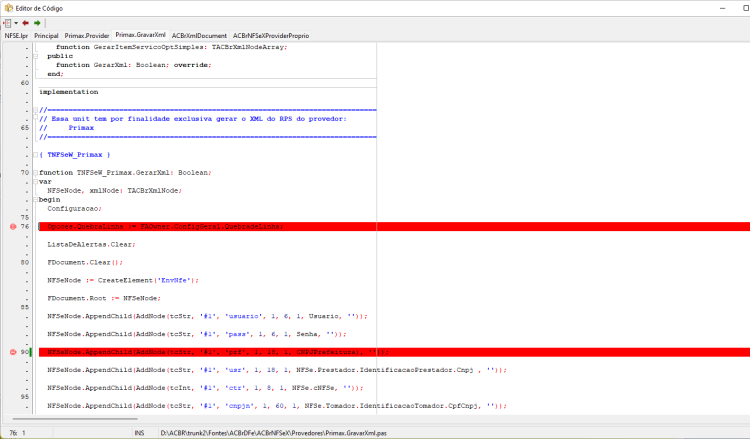Screen dimensions: 750x439
Task: Click the Primax.GravarXml.pas file path in status bar
Action: tap(274, 433)
